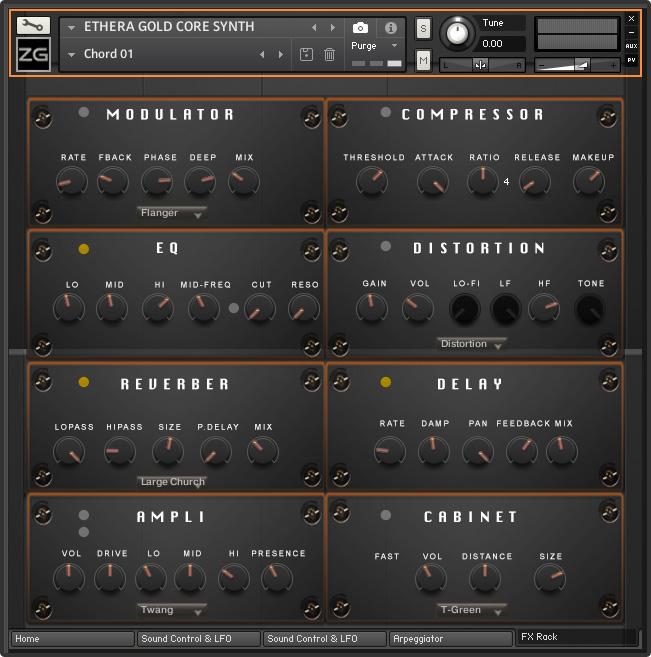Toggle PV button in header
This screenshot has width=651, height=657.
point(631,60)
